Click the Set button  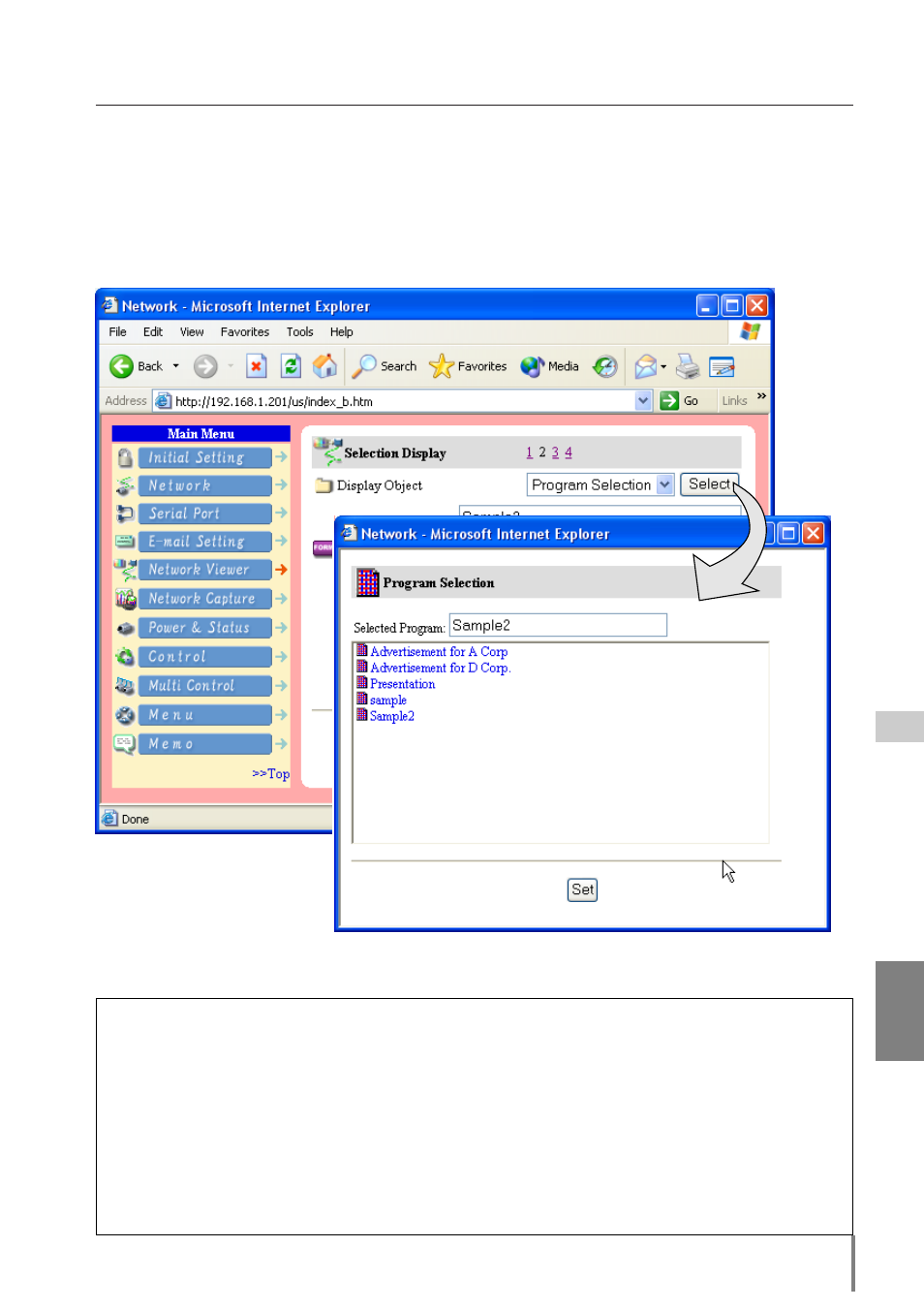[x=582, y=889]
